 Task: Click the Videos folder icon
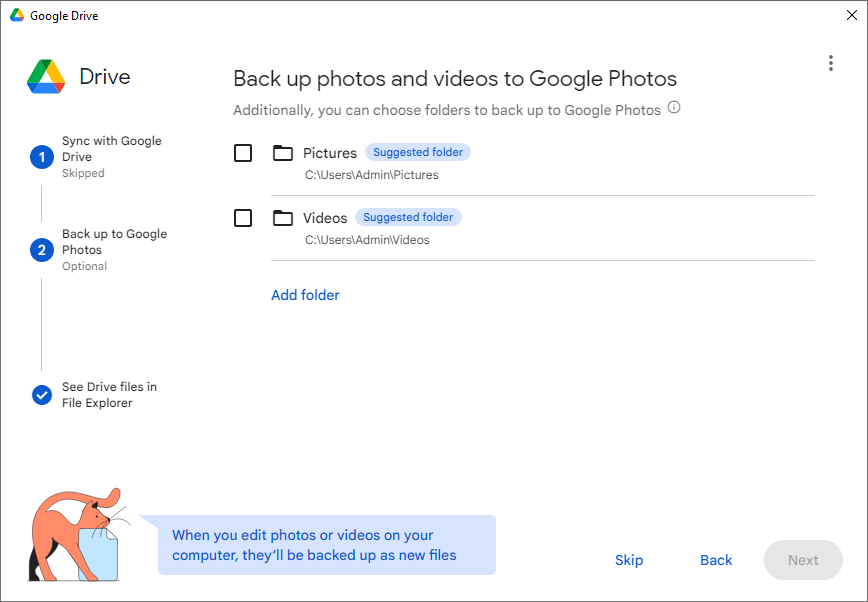coord(283,218)
